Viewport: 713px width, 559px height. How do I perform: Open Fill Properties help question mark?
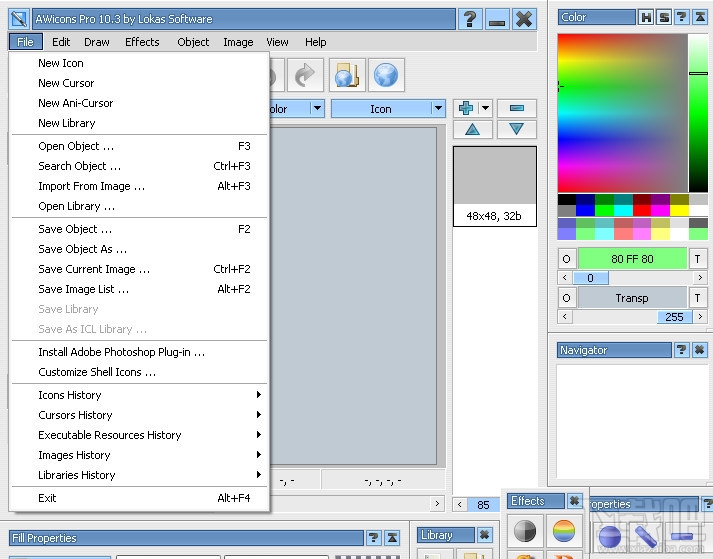373,538
